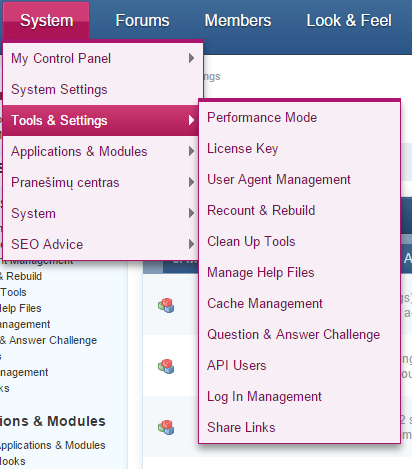Viewport: 412px width, 469px height.
Task: Click the first application blocks icon
Action: (166, 305)
